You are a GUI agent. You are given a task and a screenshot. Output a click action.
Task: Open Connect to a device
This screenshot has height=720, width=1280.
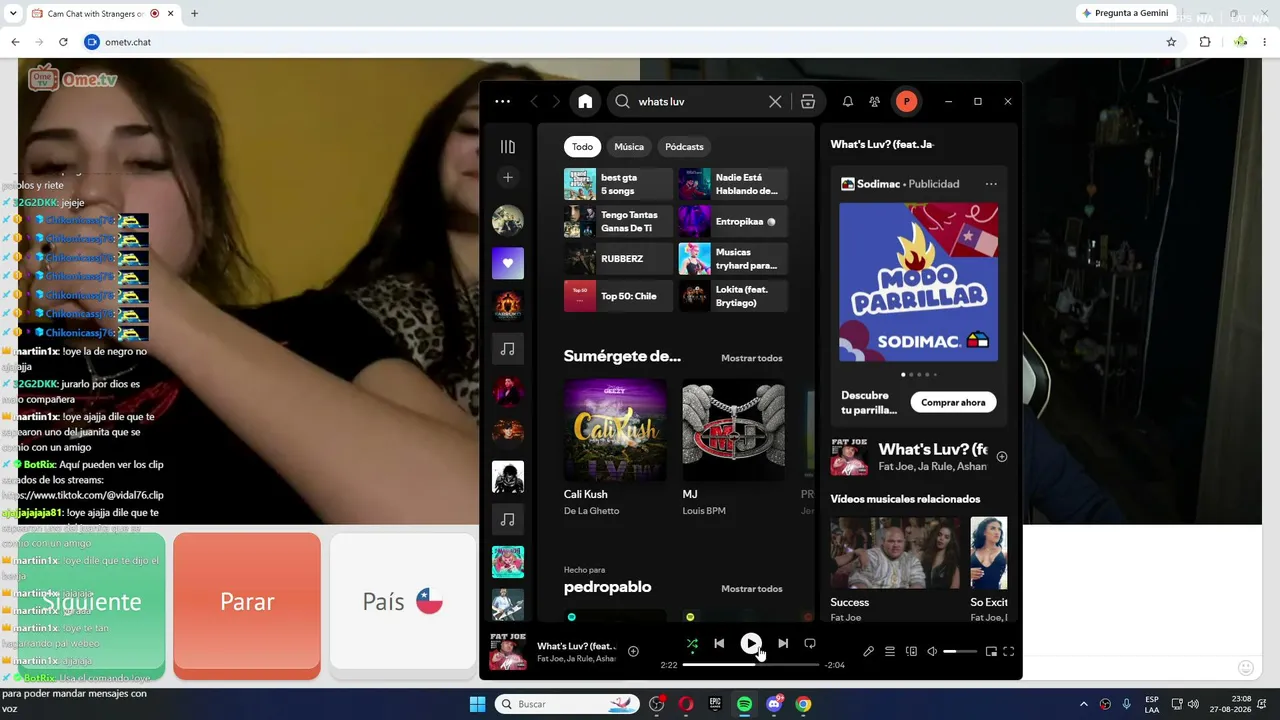coord(911,652)
